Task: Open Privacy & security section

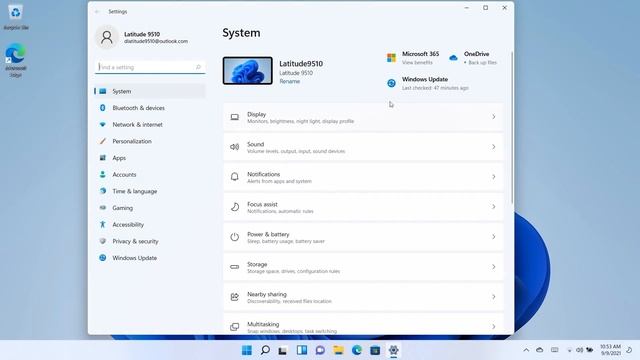Action: pyautogui.click(x=150, y=242)
